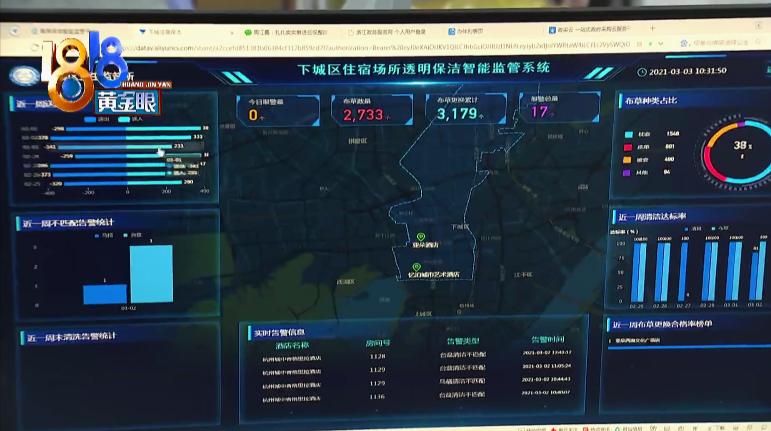The width and height of the screenshot is (771, 431).
Task: Click the purple counter card showing 17
Action: click(560, 107)
